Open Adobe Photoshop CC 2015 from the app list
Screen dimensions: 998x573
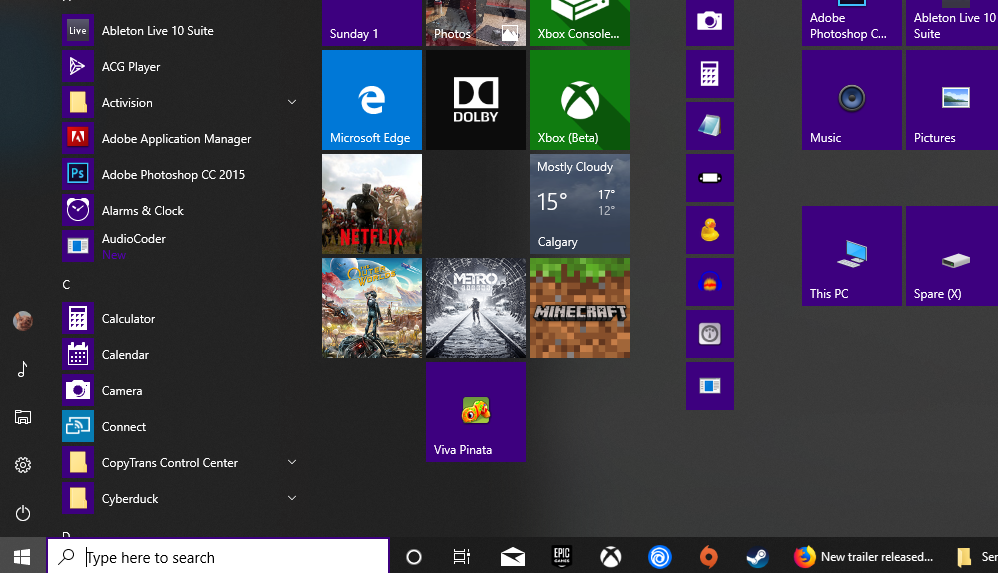click(x=172, y=175)
